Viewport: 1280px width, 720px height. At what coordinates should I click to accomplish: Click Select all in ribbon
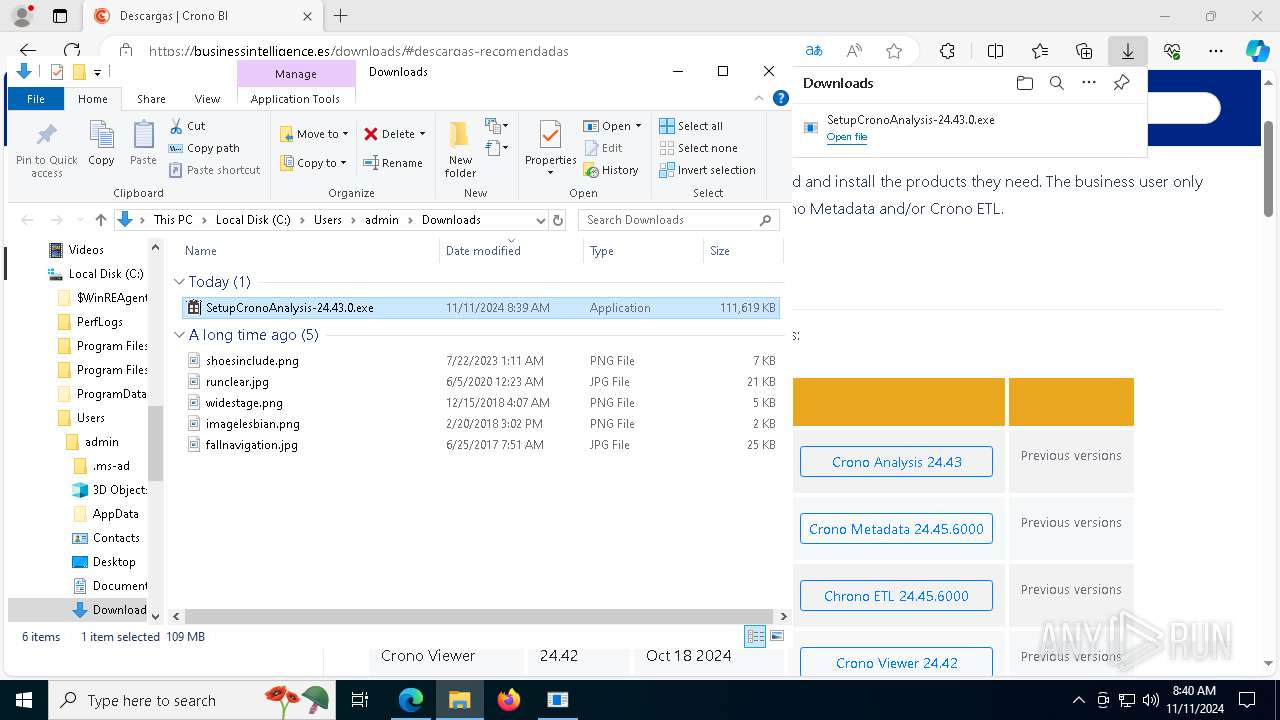click(x=691, y=126)
